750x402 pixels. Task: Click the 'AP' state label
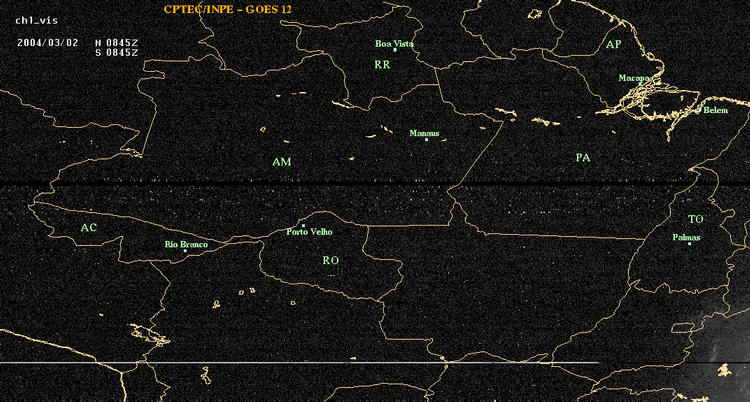pos(613,45)
